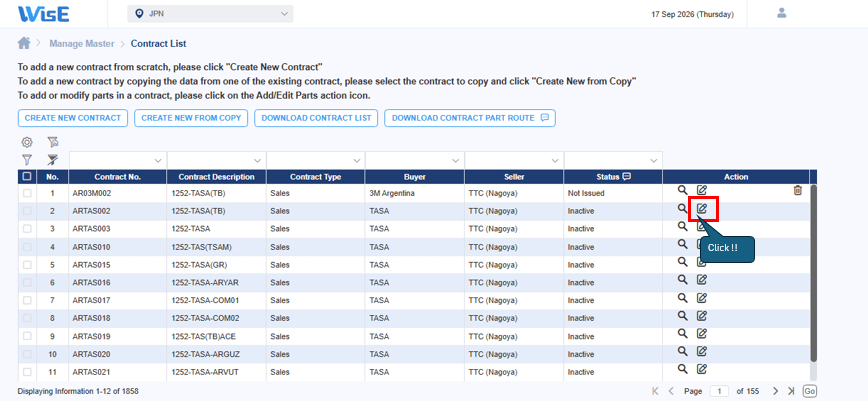Viewport: 868px width, 404px height.
Task: Click Download Contract List button
Action: 316,118
